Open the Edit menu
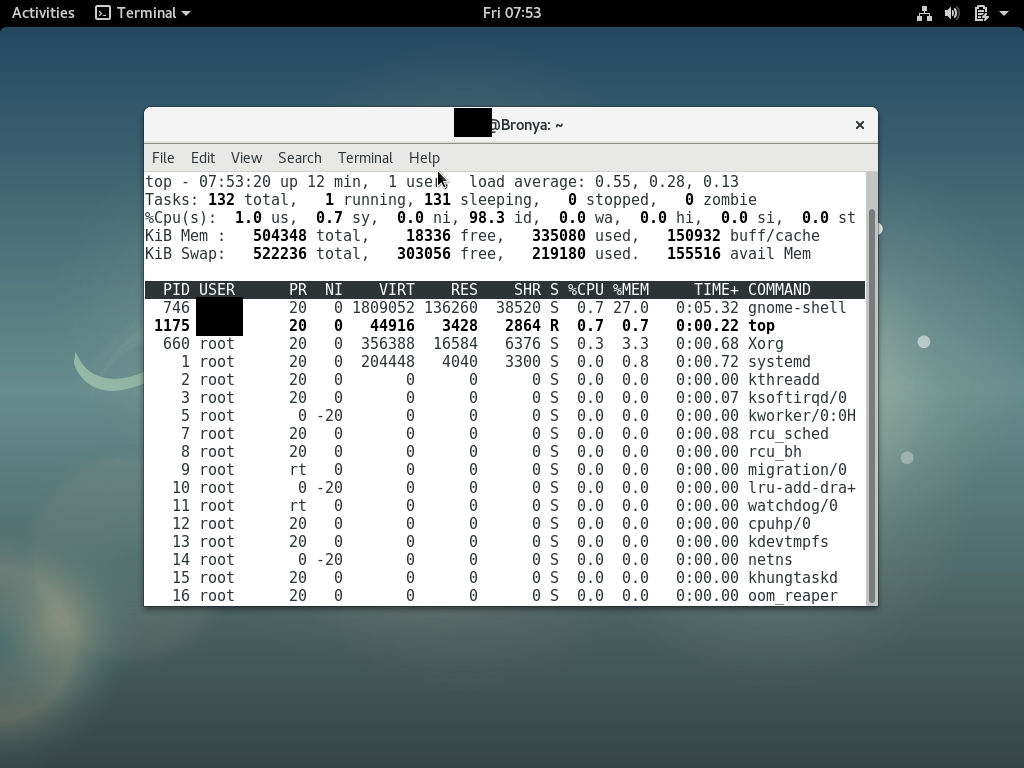The width and height of the screenshot is (1024, 768). [x=202, y=158]
